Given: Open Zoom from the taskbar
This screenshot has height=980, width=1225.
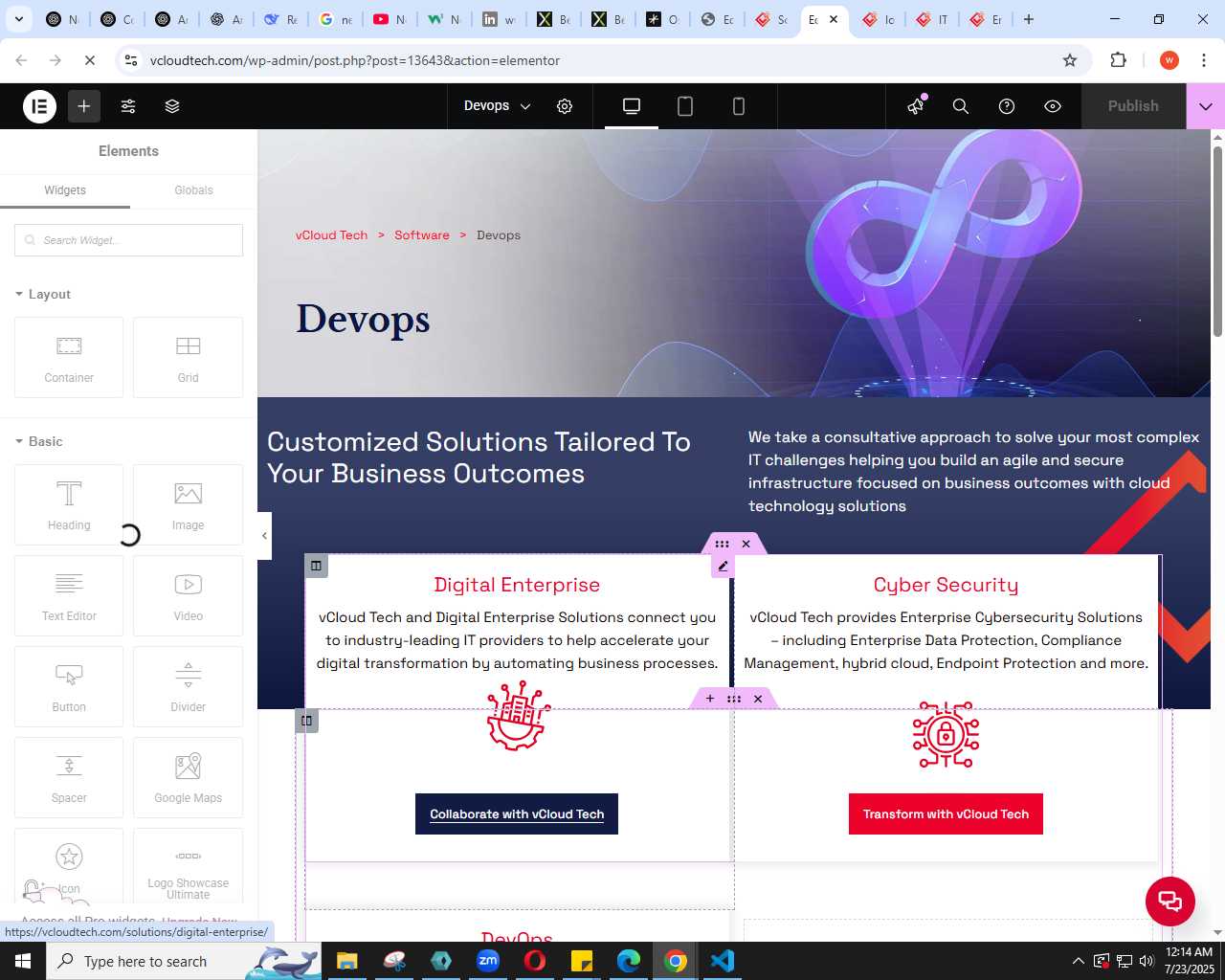Looking at the screenshot, I should click(488, 961).
